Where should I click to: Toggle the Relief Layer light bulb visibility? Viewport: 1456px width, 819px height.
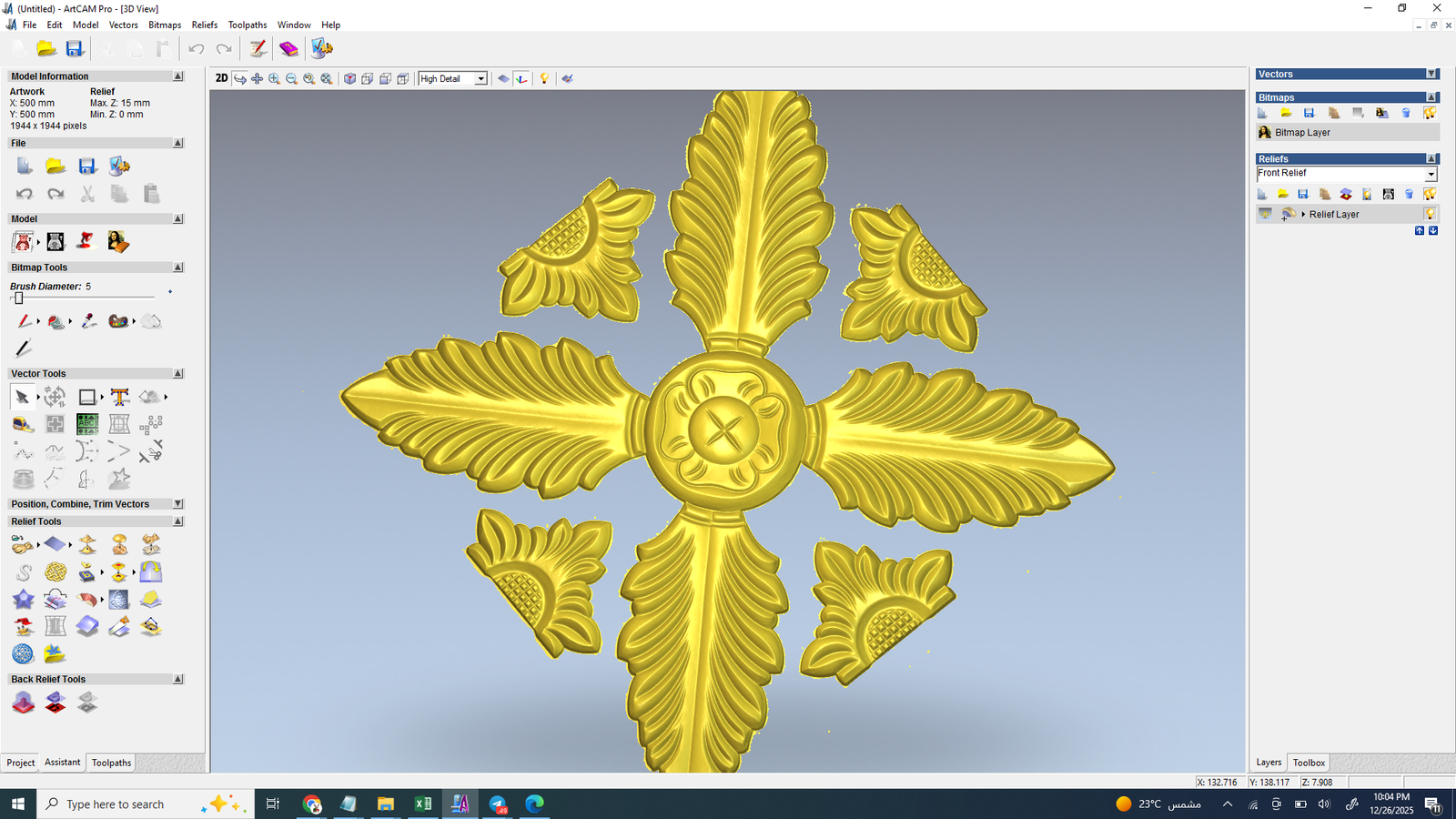point(1430,214)
